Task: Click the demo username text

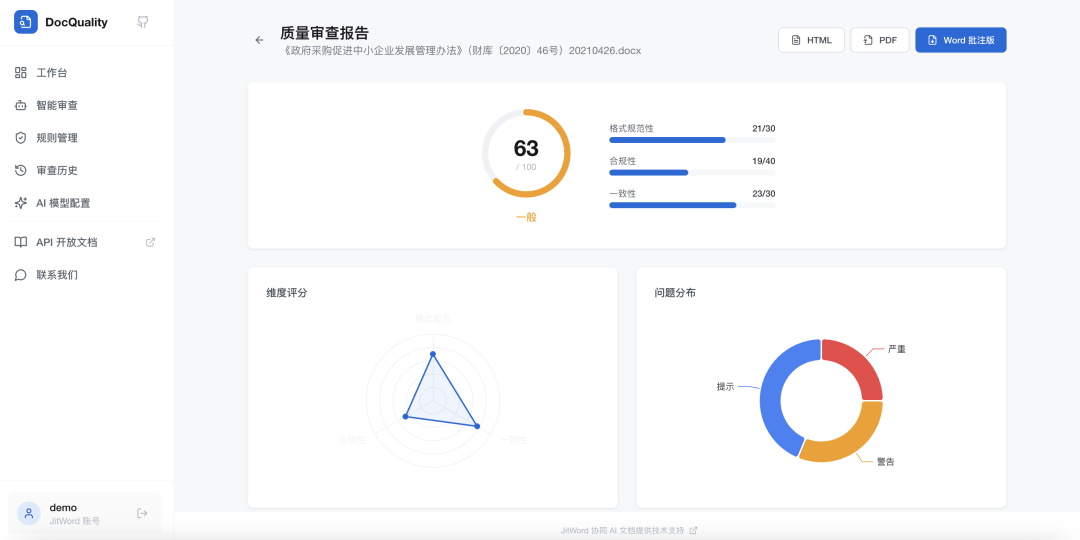Action: [63, 508]
